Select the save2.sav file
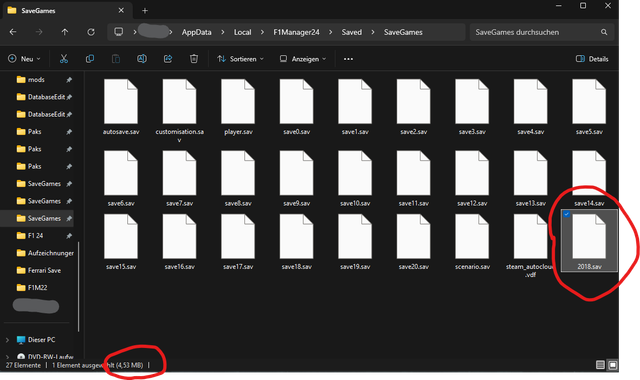The width and height of the screenshot is (640, 380). 413,107
